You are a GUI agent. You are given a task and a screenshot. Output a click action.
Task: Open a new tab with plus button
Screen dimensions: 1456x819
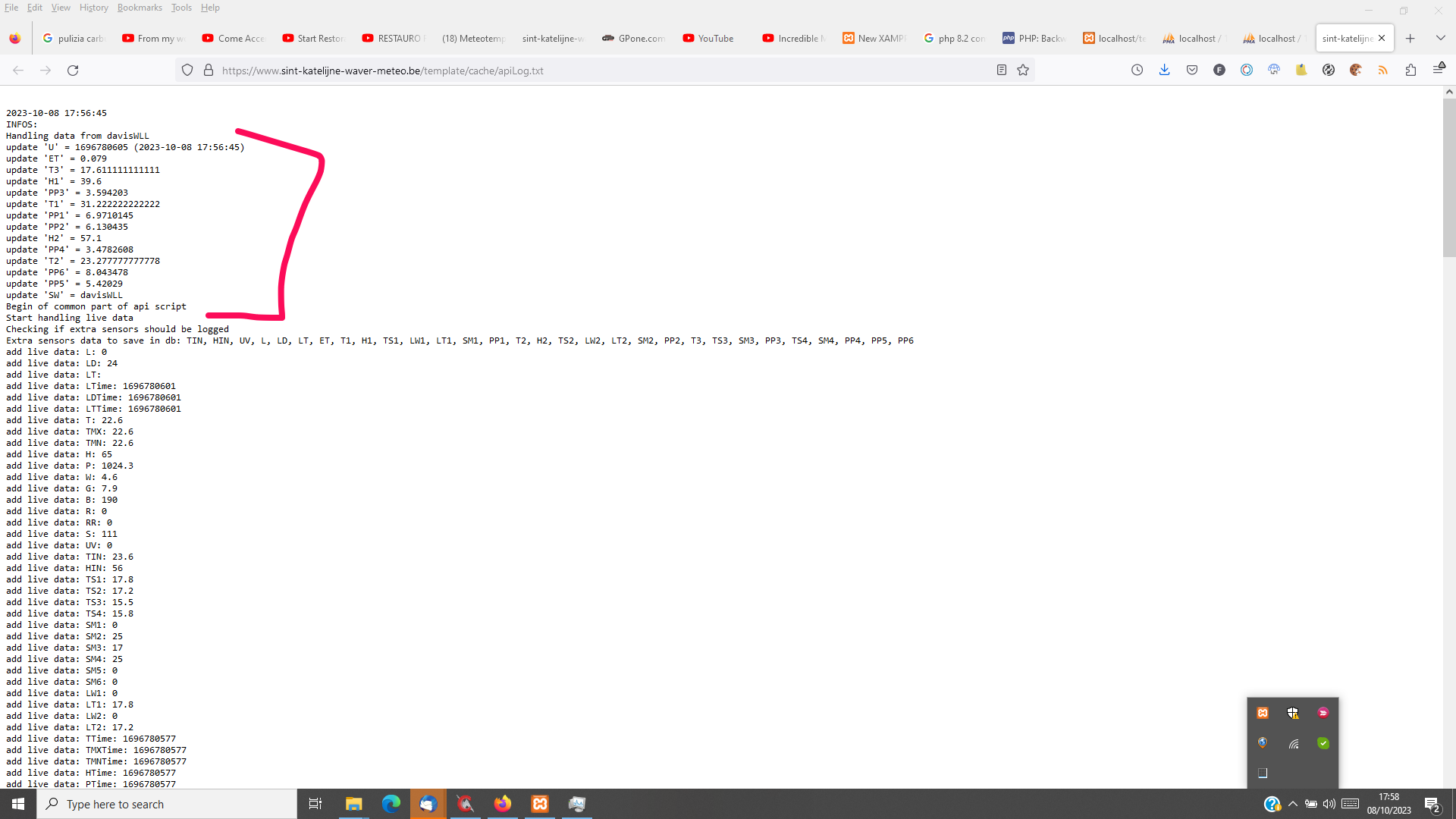click(1410, 38)
